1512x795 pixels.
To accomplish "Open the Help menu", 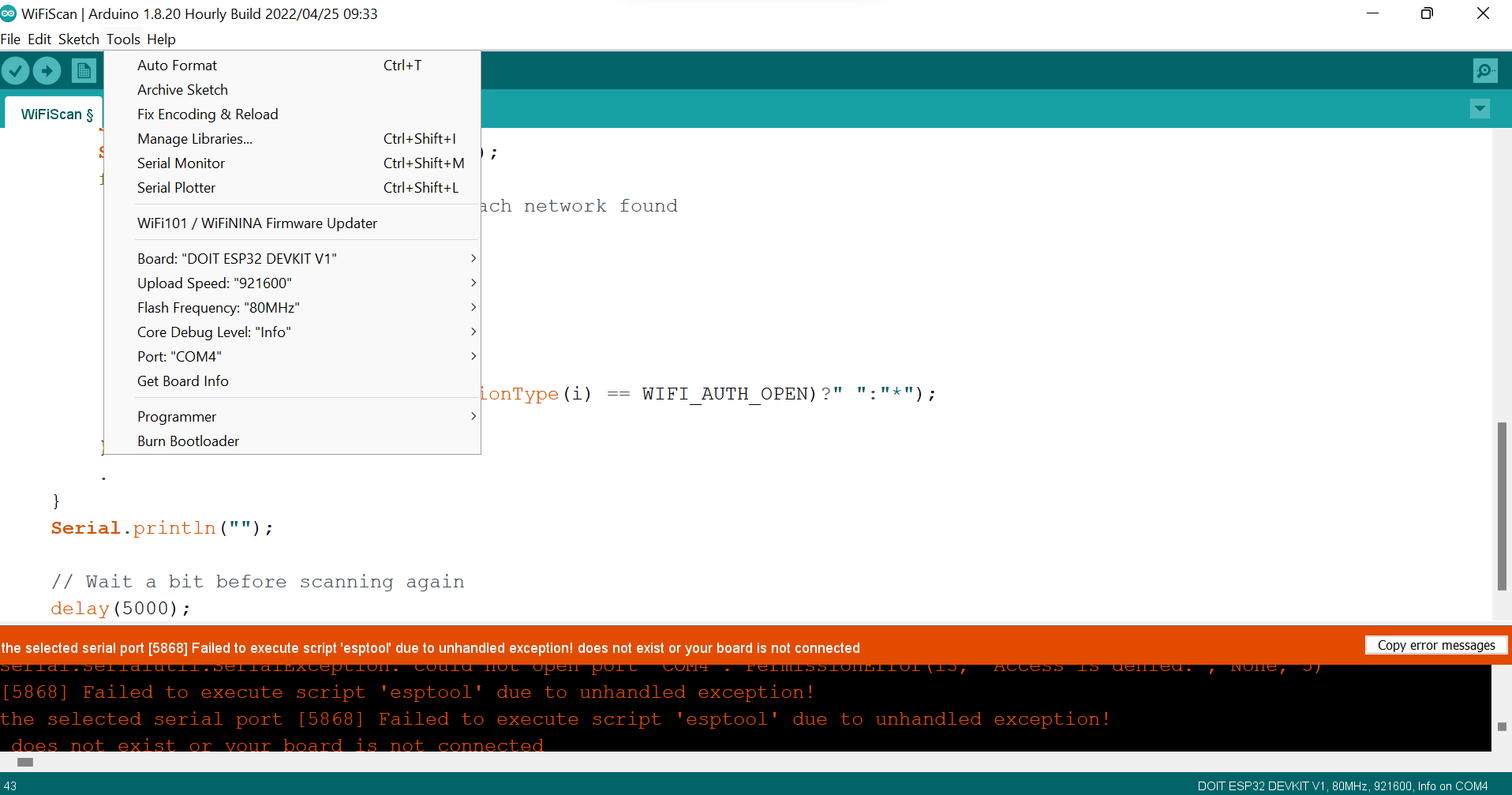I will tap(161, 39).
